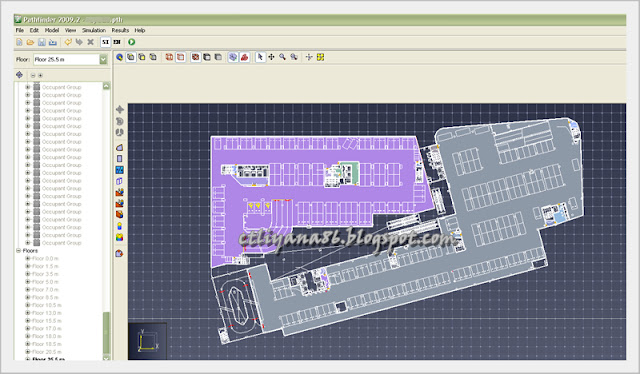The height and width of the screenshot is (374, 640).
Task: Expand all tree nodes with plus icon
Action: tap(40, 76)
